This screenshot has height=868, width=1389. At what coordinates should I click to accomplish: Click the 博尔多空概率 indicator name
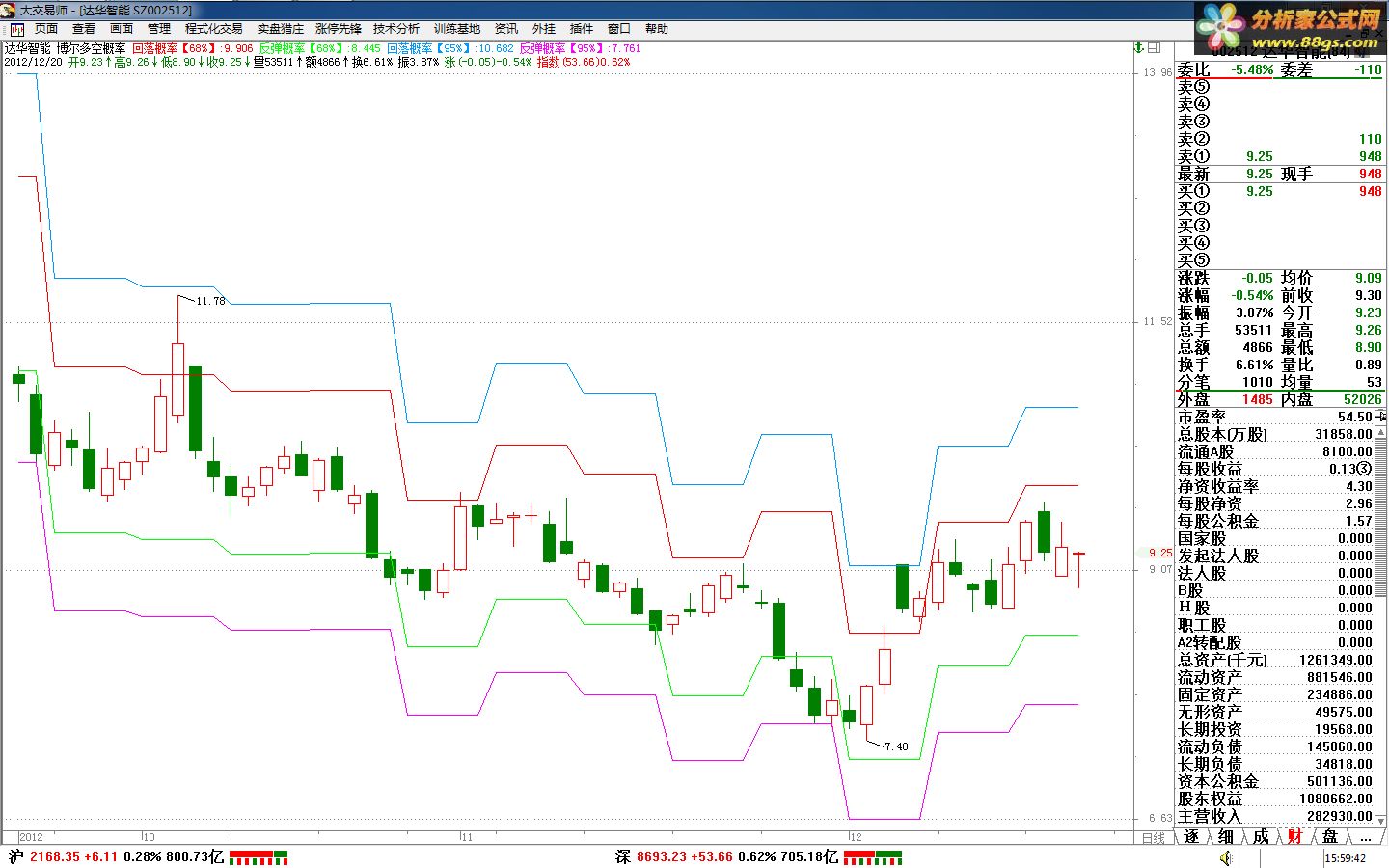point(91,48)
